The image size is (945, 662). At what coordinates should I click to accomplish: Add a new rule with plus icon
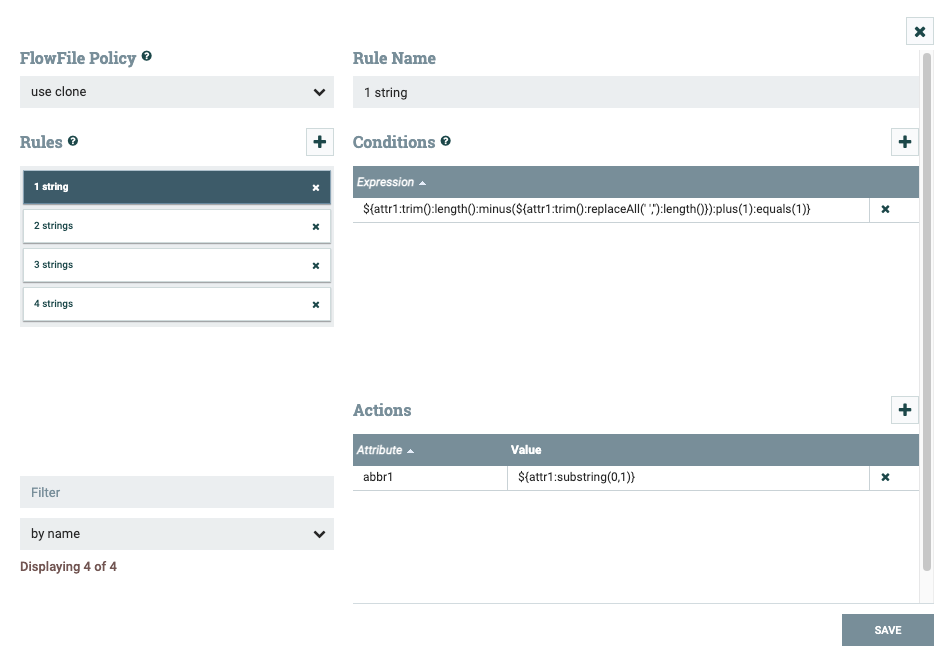(319, 142)
